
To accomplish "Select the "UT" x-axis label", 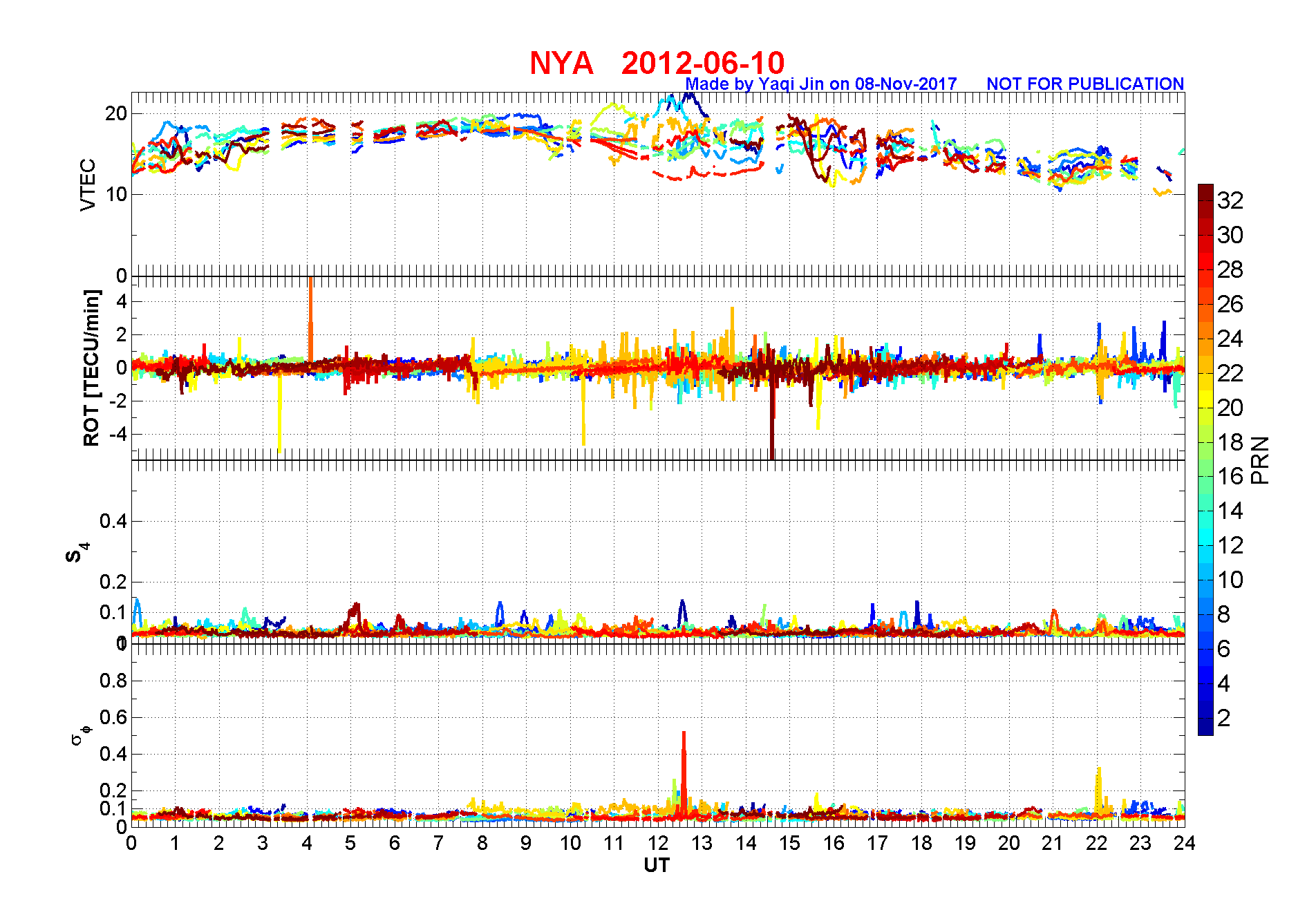I will tap(657, 865).
